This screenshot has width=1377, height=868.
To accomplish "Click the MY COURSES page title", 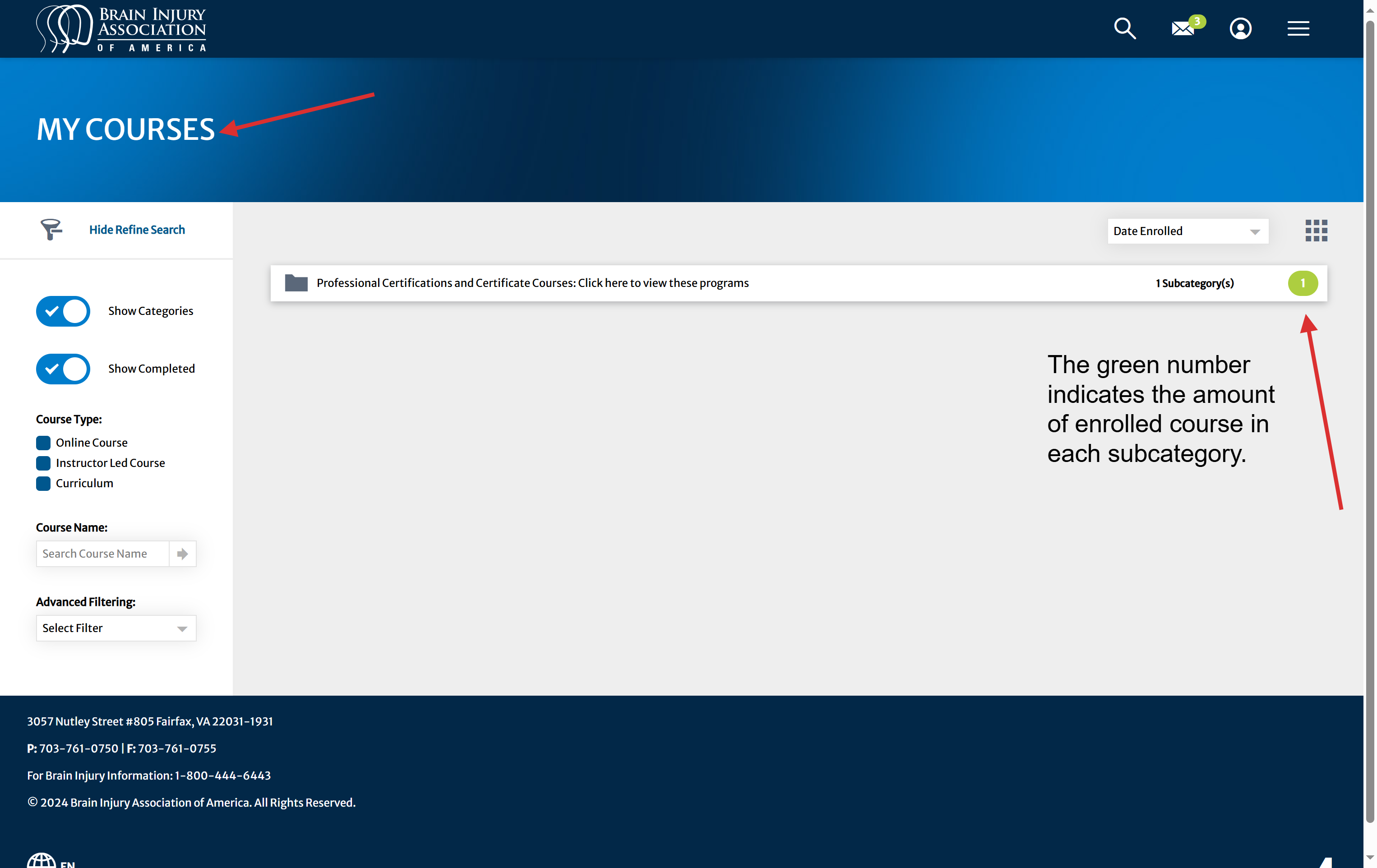I will (x=126, y=129).
